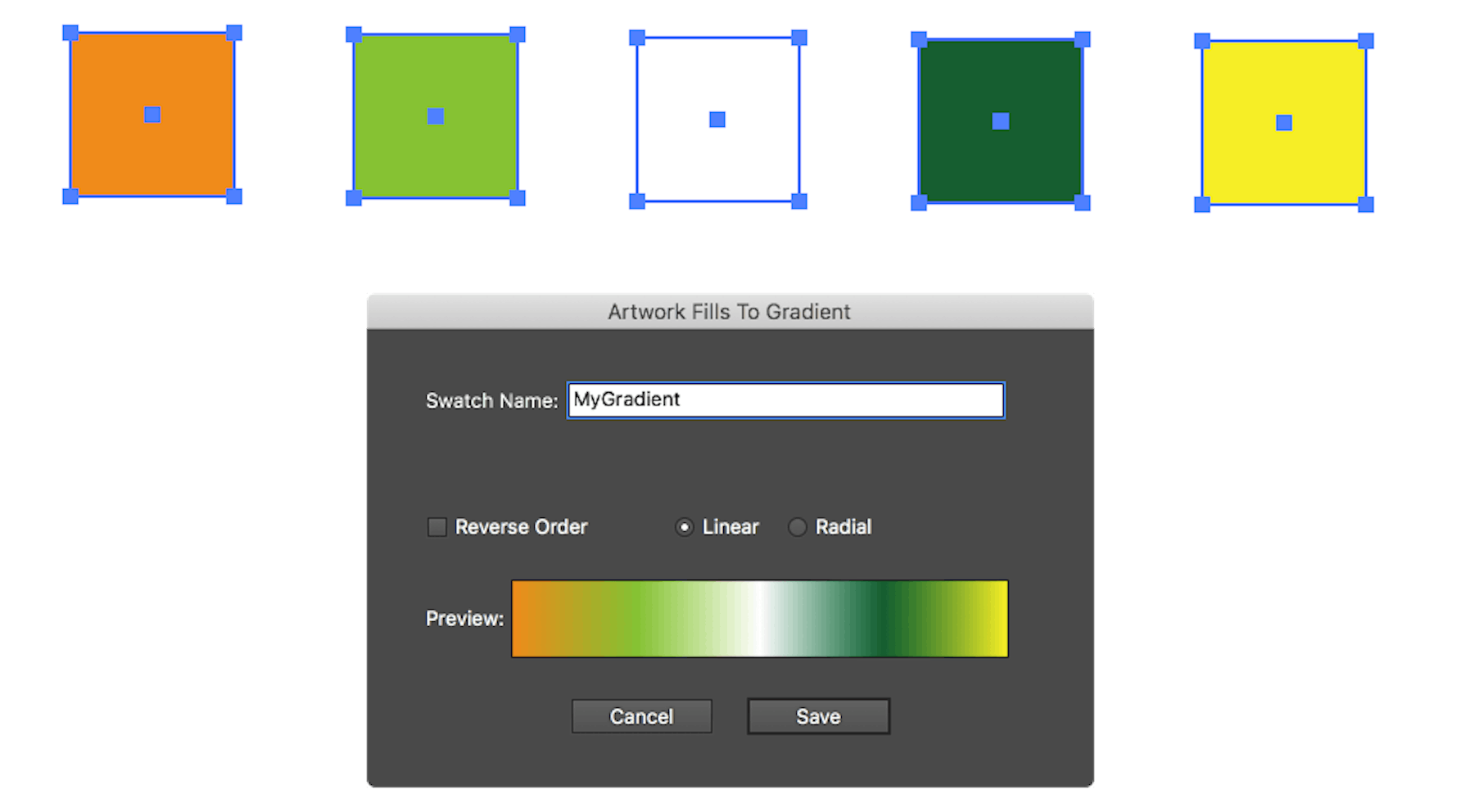This screenshot has height=812, width=1461.
Task: Select the dark green square artwork
Action: point(999,120)
